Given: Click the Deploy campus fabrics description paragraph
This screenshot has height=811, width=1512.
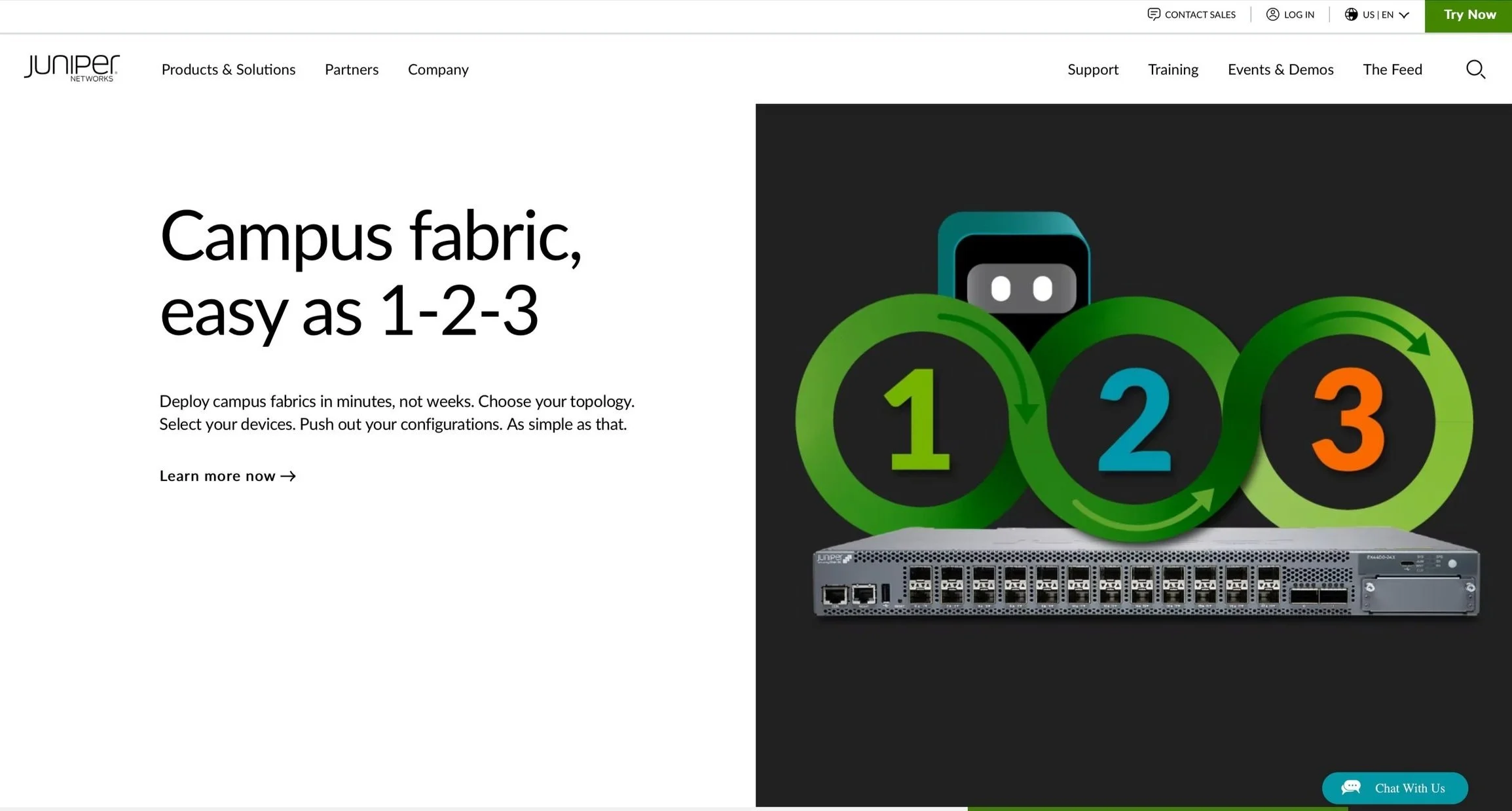Looking at the screenshot, I should point(397,412).
